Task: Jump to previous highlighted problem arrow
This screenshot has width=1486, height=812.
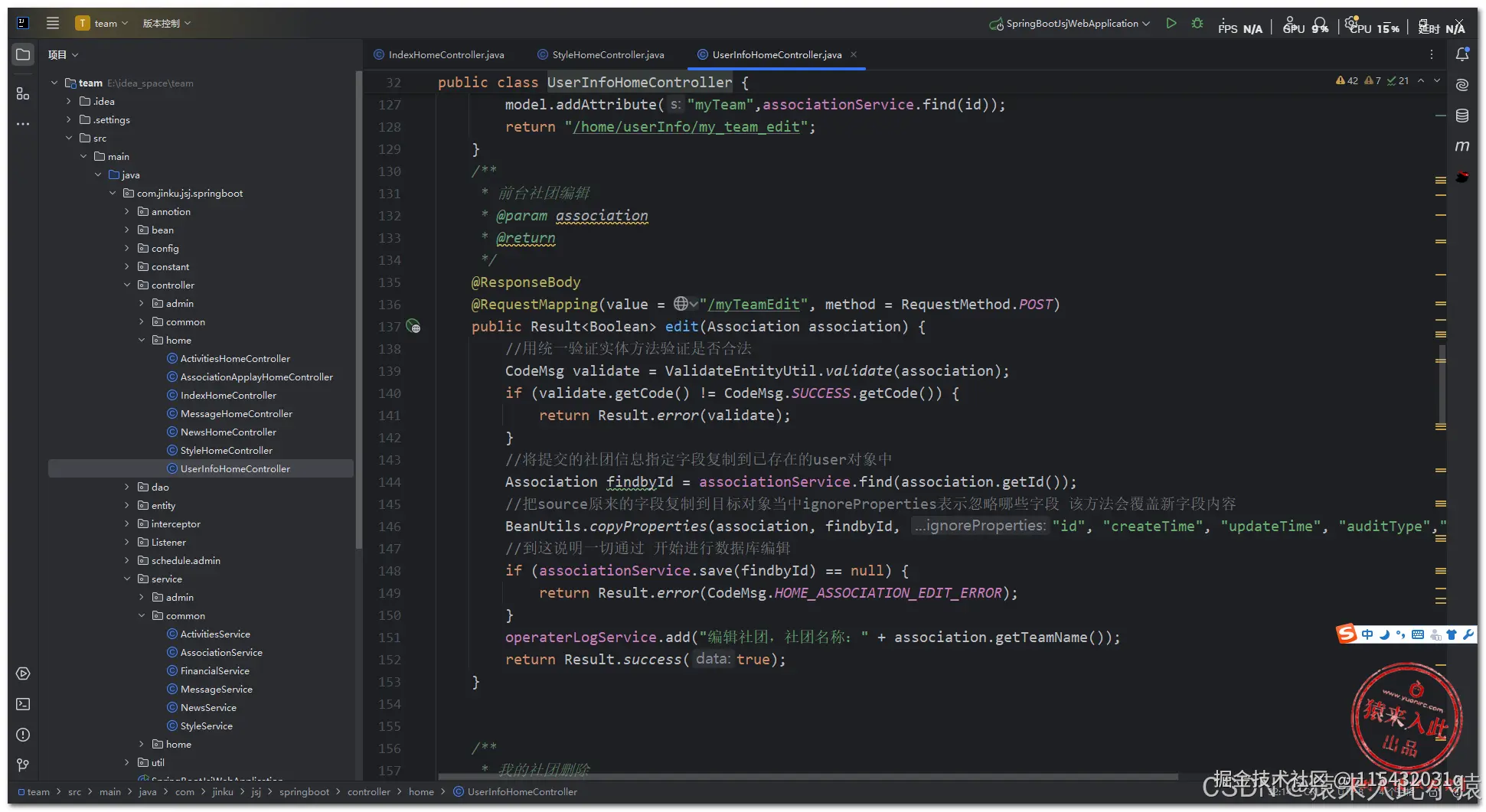Action: tap(1421, 80)
